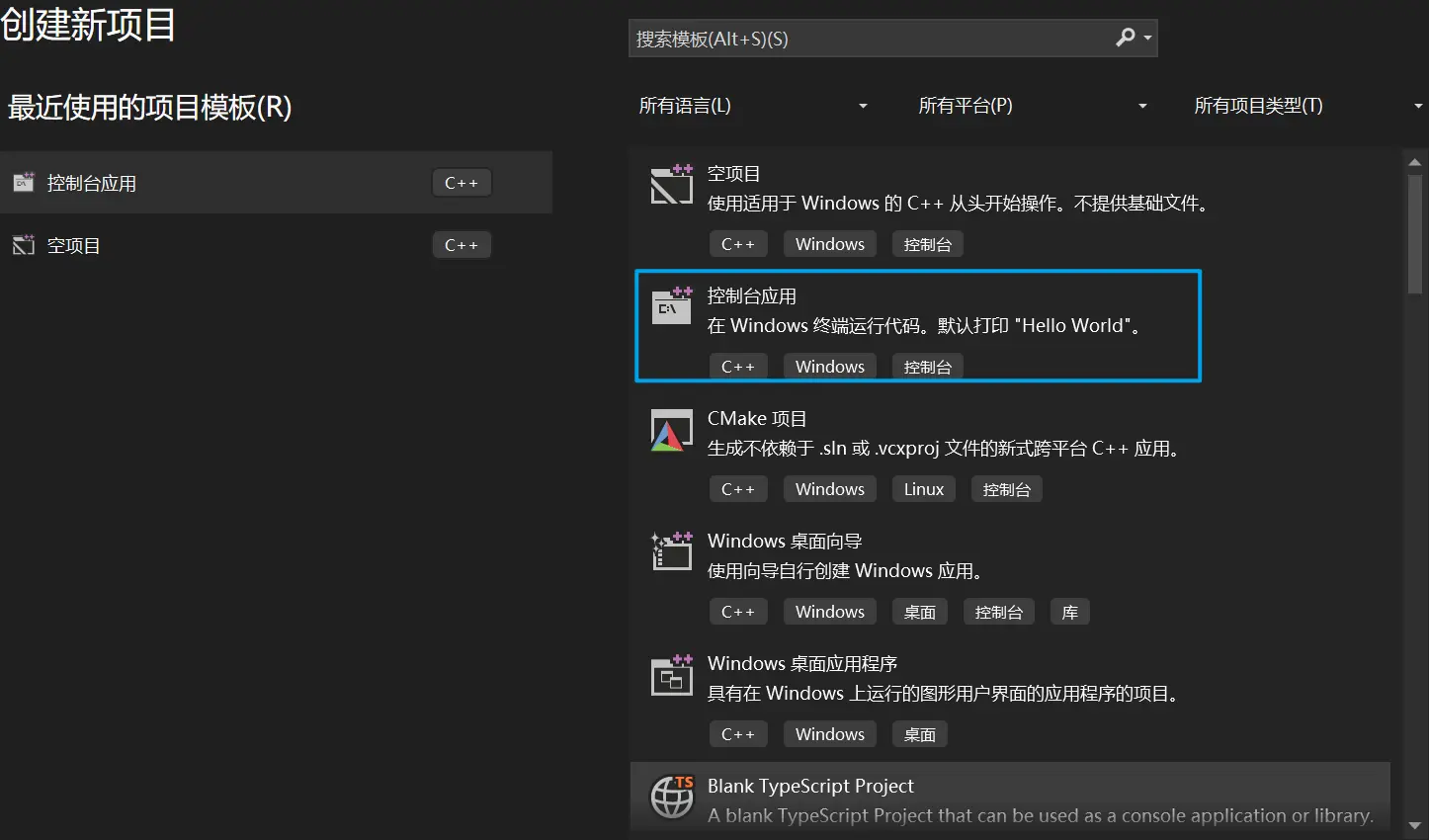Image resolution: width=1429 pixels, height=840 pixels.
Task: Click C++ tag under Windows 桌面向导
Action: click(738, 612)
